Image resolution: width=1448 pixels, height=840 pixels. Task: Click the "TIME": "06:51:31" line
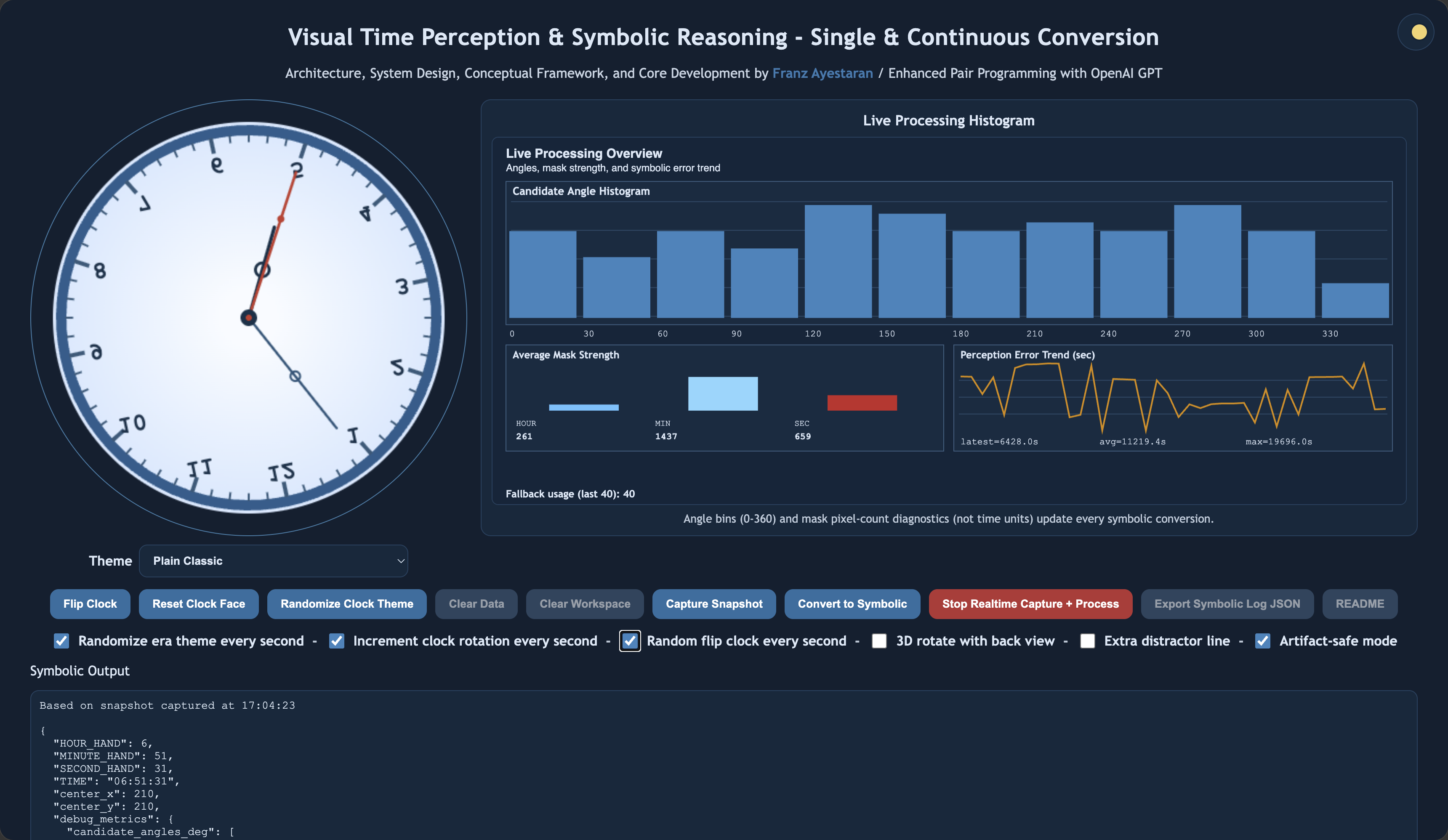(117, 782)
